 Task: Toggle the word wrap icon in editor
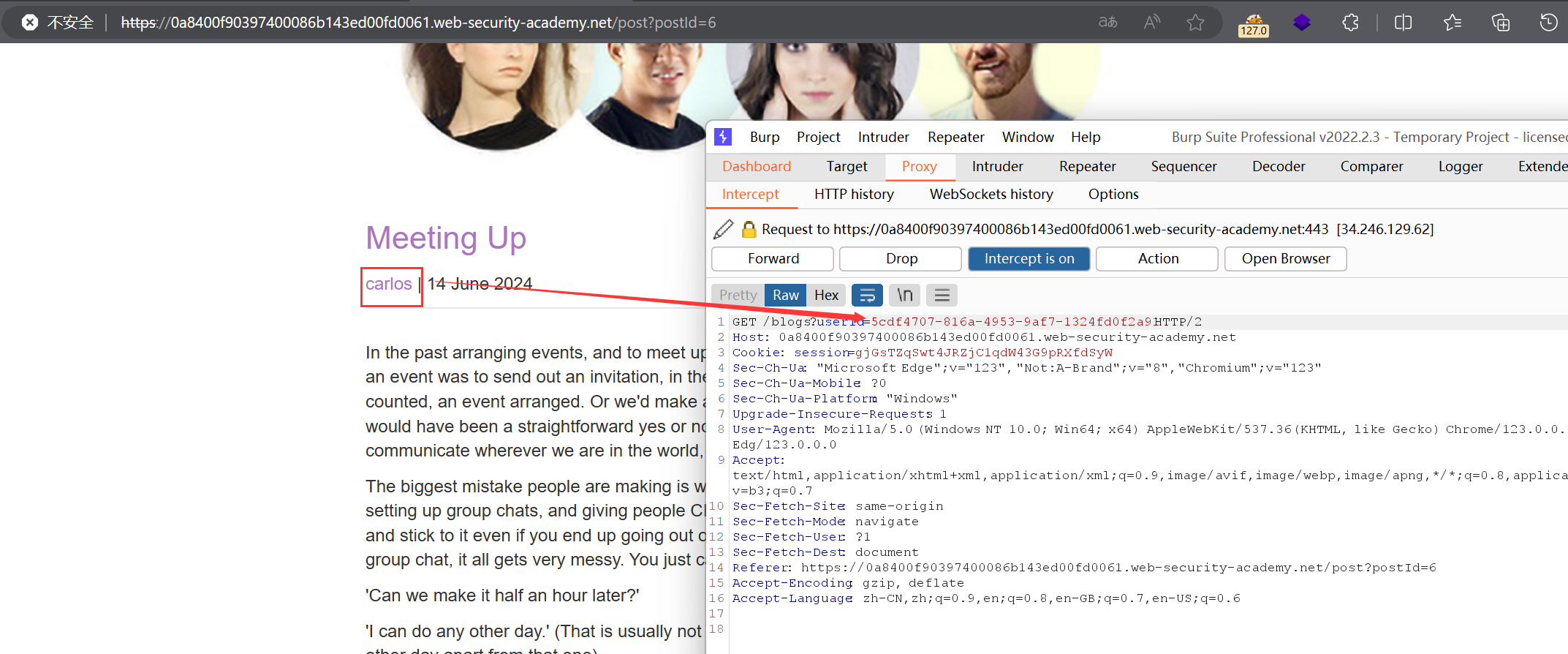[867, 296]
